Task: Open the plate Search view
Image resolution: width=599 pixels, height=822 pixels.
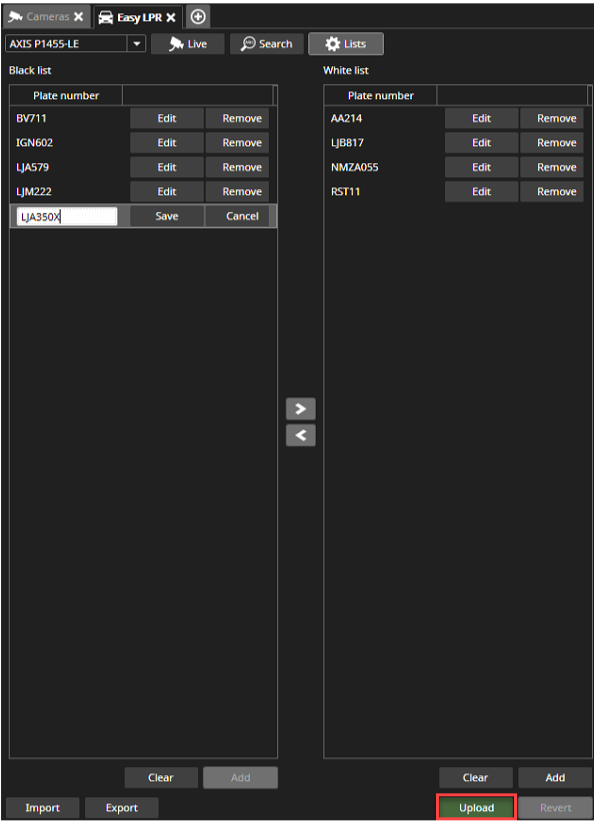Action: (267, 44)
